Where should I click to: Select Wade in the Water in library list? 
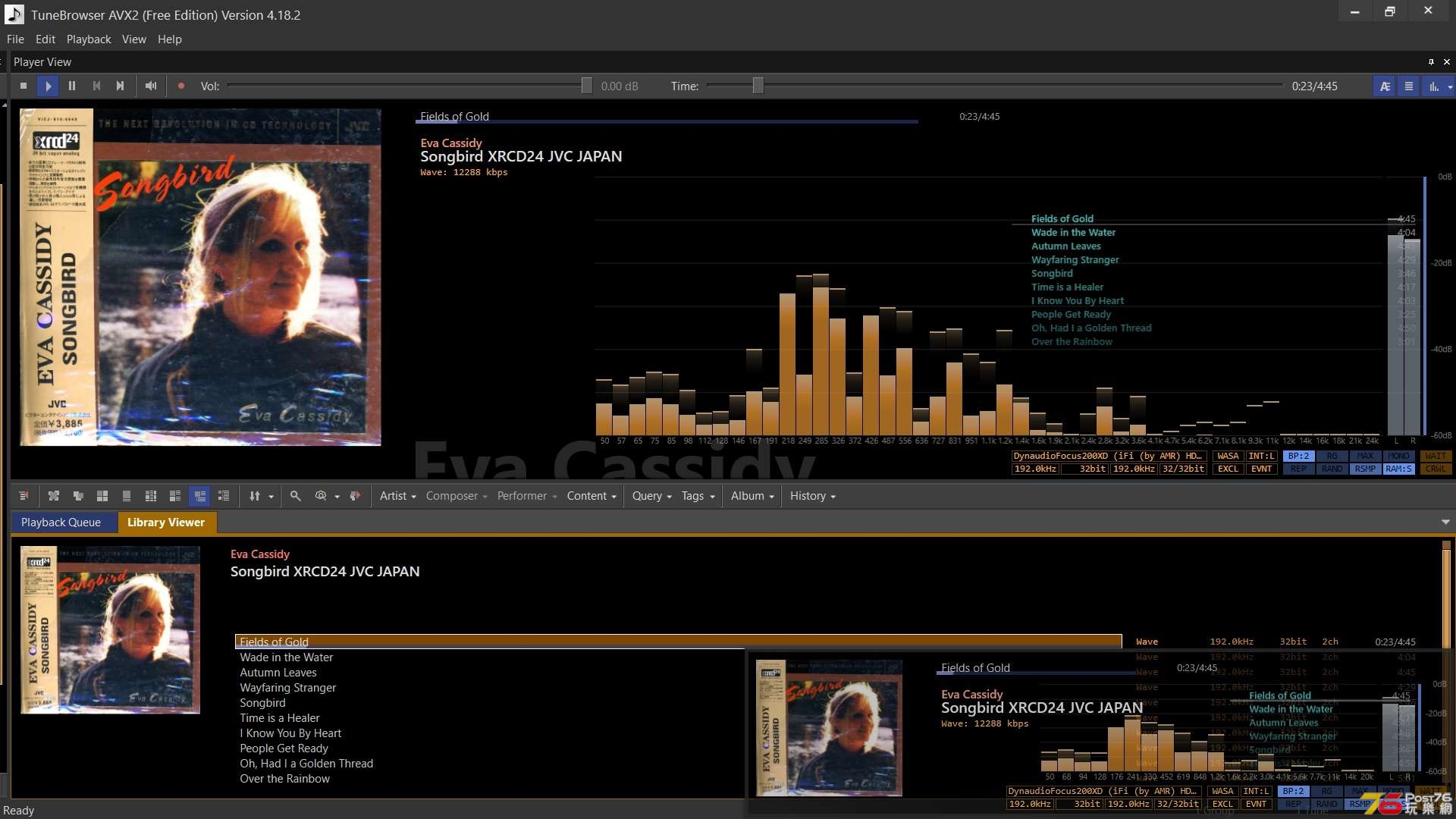coord(287,657)
